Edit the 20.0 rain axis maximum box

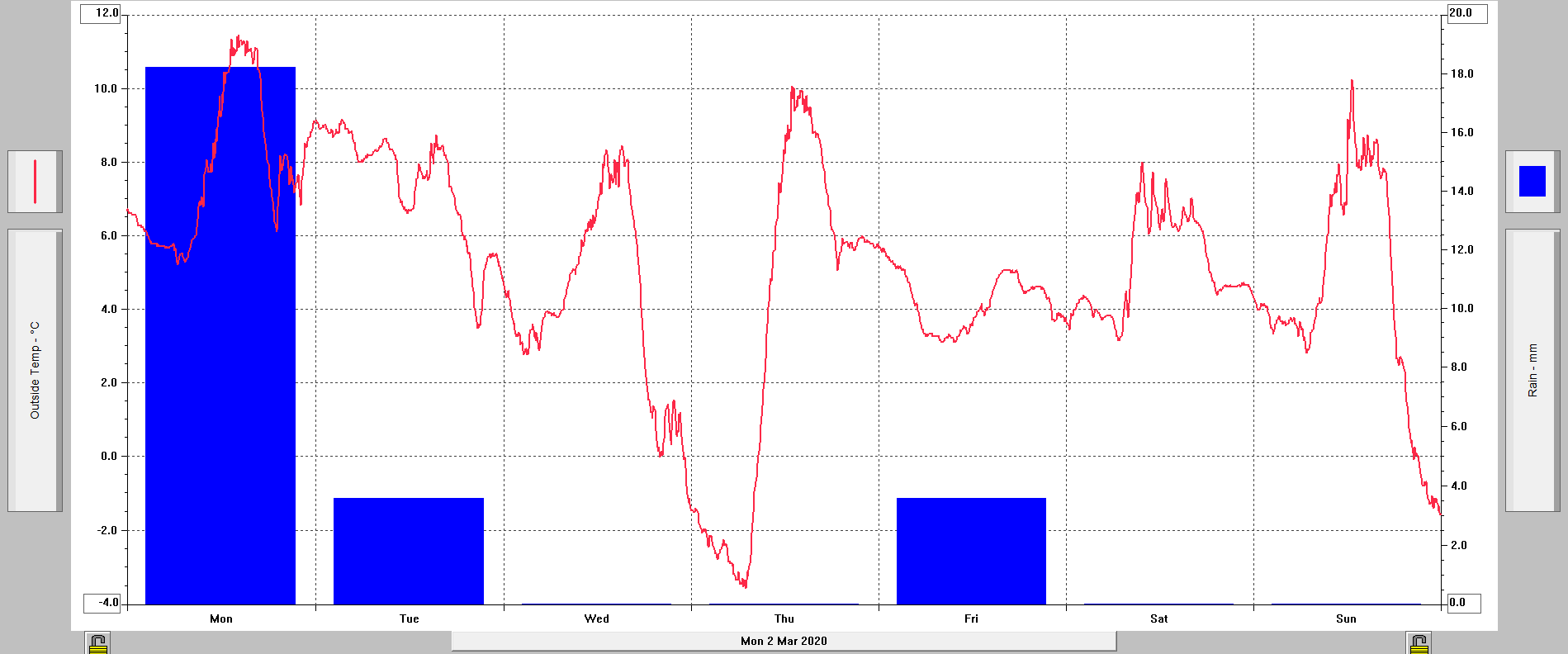(x=1466, y=13)
